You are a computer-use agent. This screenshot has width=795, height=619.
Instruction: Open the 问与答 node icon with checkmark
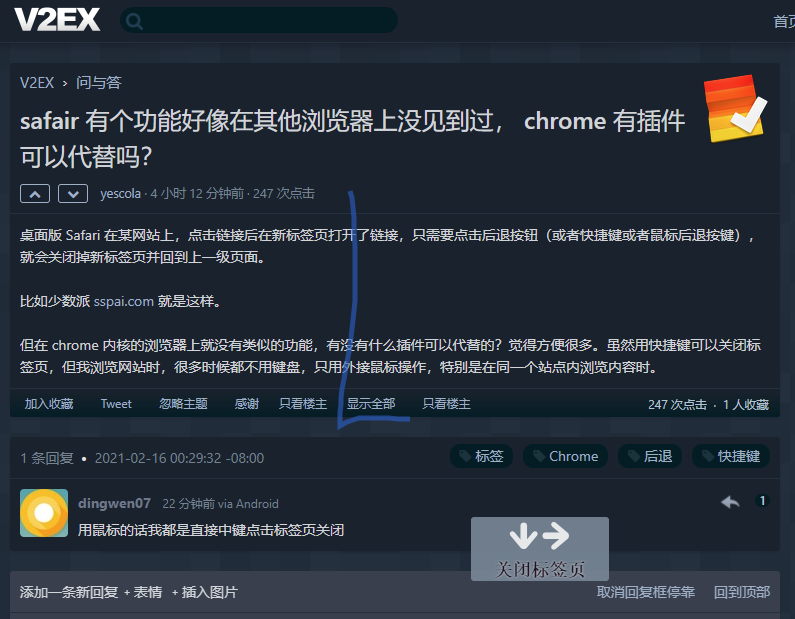[x=736, y=109]
